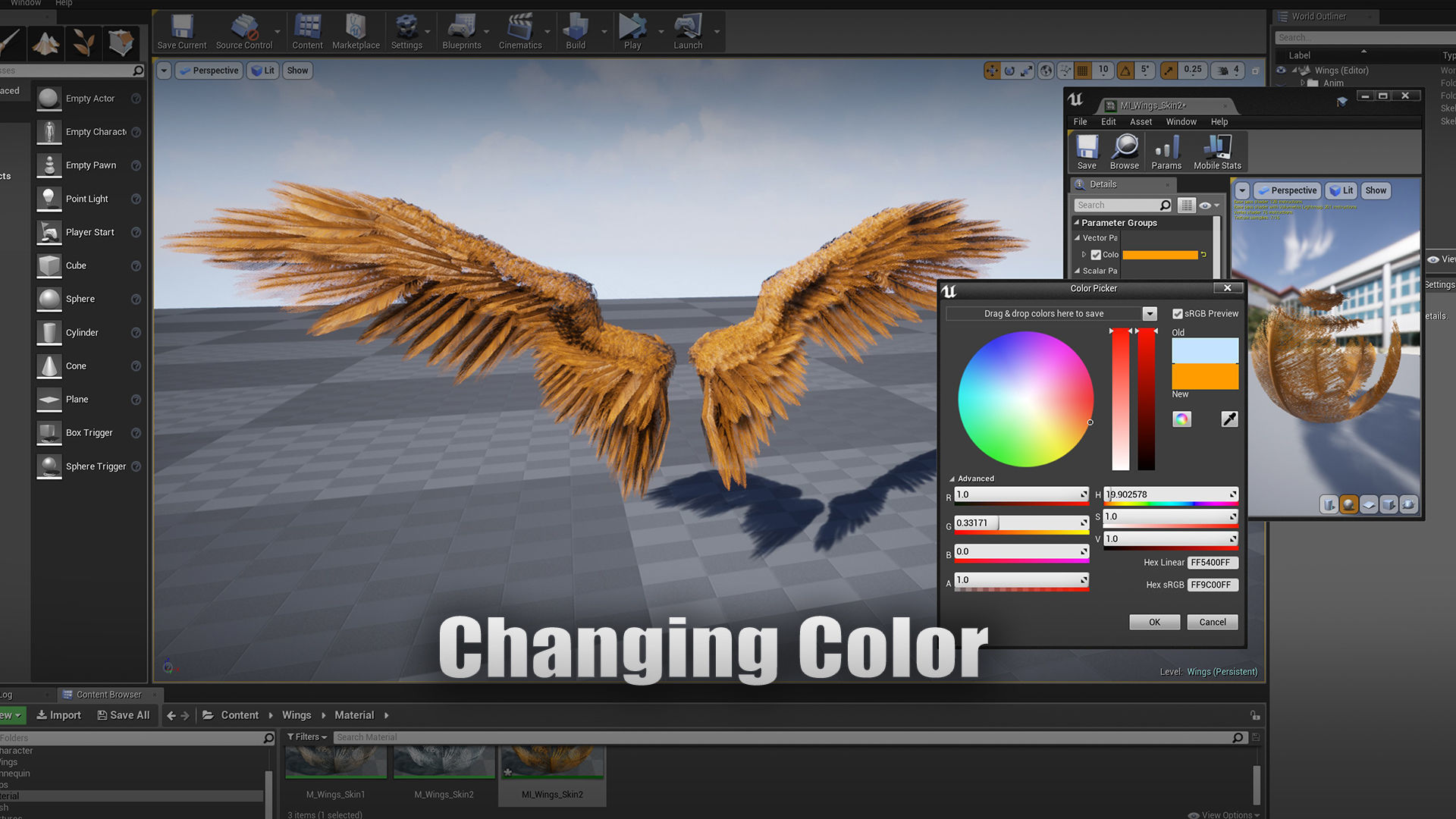Image resolution: width=1456 pixels, height=819 pixels.
Task: Open the Filters dropdown in Content Browser
Action: [306, 737]
